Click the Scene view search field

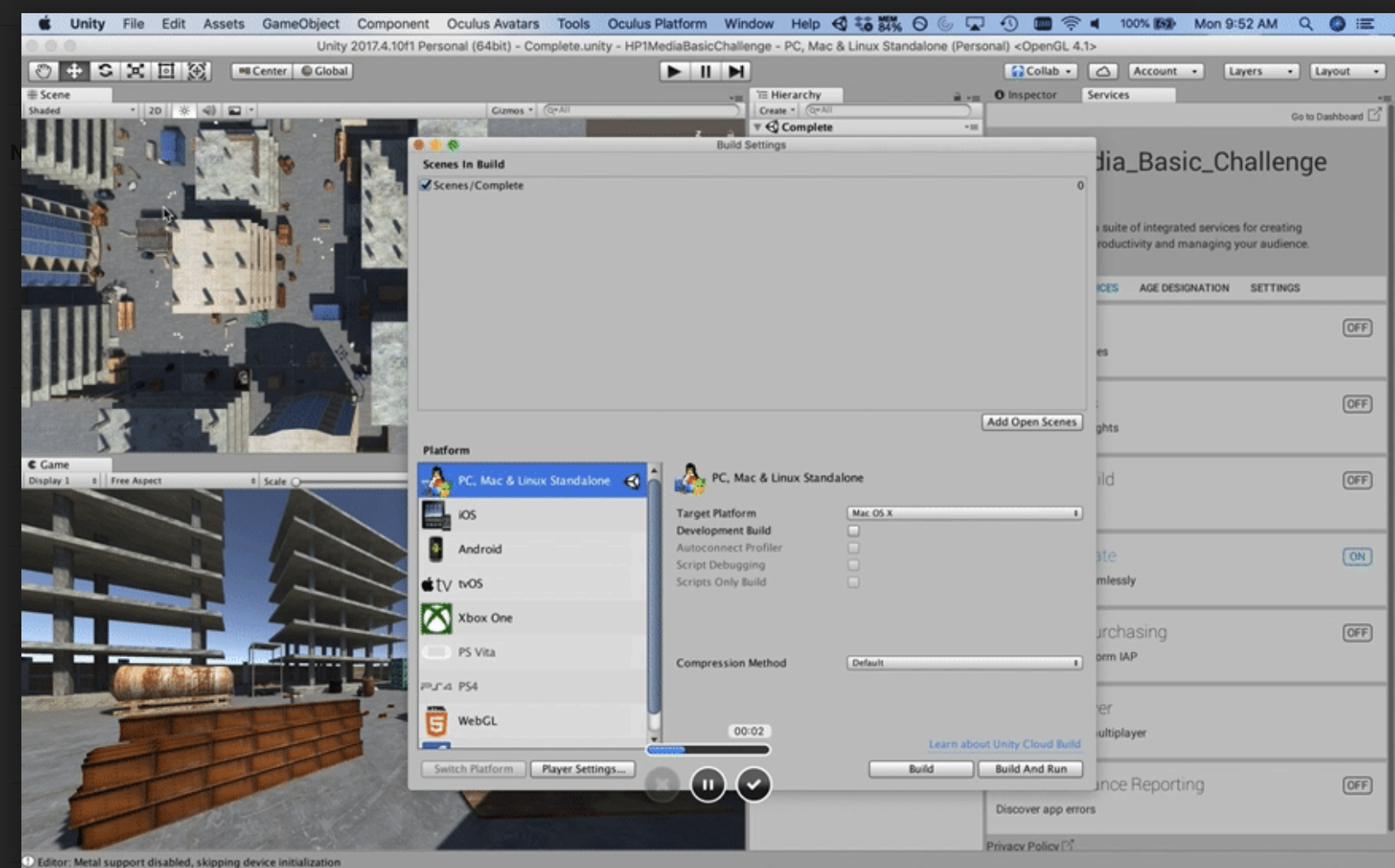[x=641, y=110]
